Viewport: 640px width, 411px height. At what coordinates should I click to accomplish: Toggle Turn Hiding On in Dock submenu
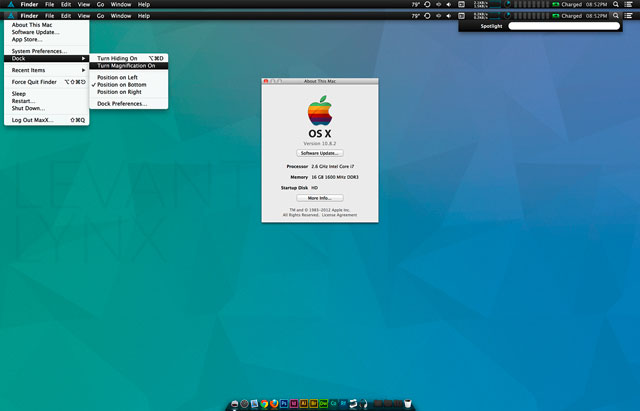129,58
